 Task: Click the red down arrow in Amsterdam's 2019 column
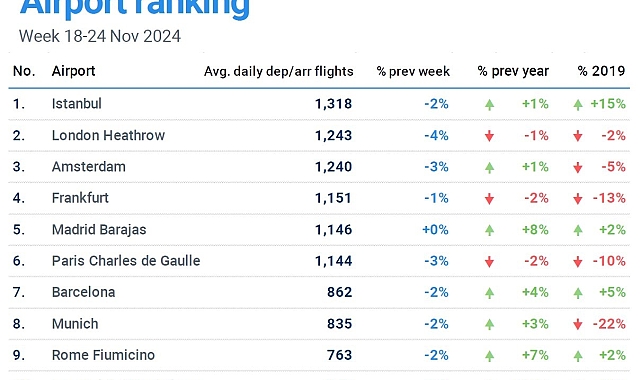[x=578, y=168]
